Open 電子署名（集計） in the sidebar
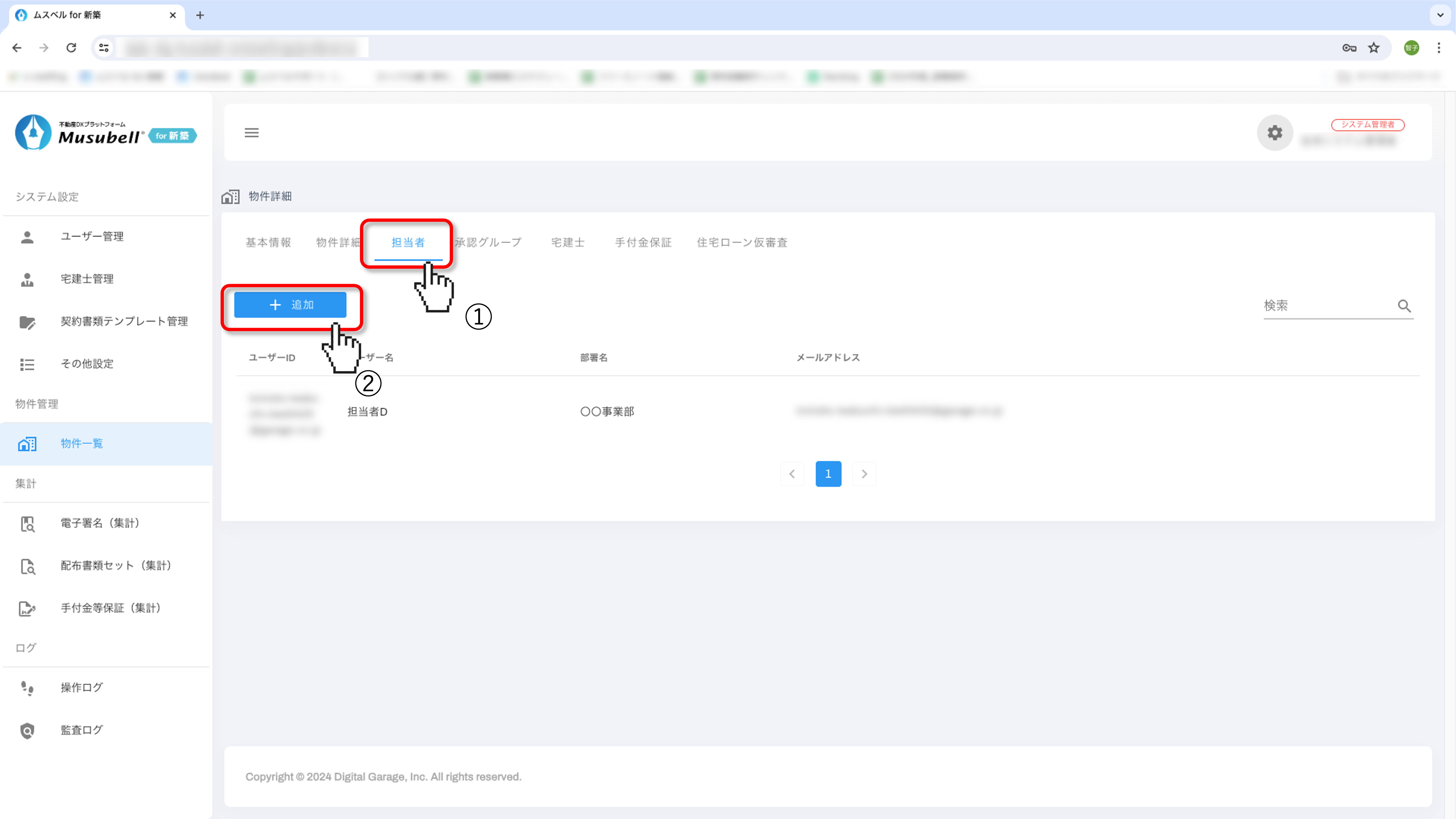This screenshot has width=1456, height=819. [99, 523]
